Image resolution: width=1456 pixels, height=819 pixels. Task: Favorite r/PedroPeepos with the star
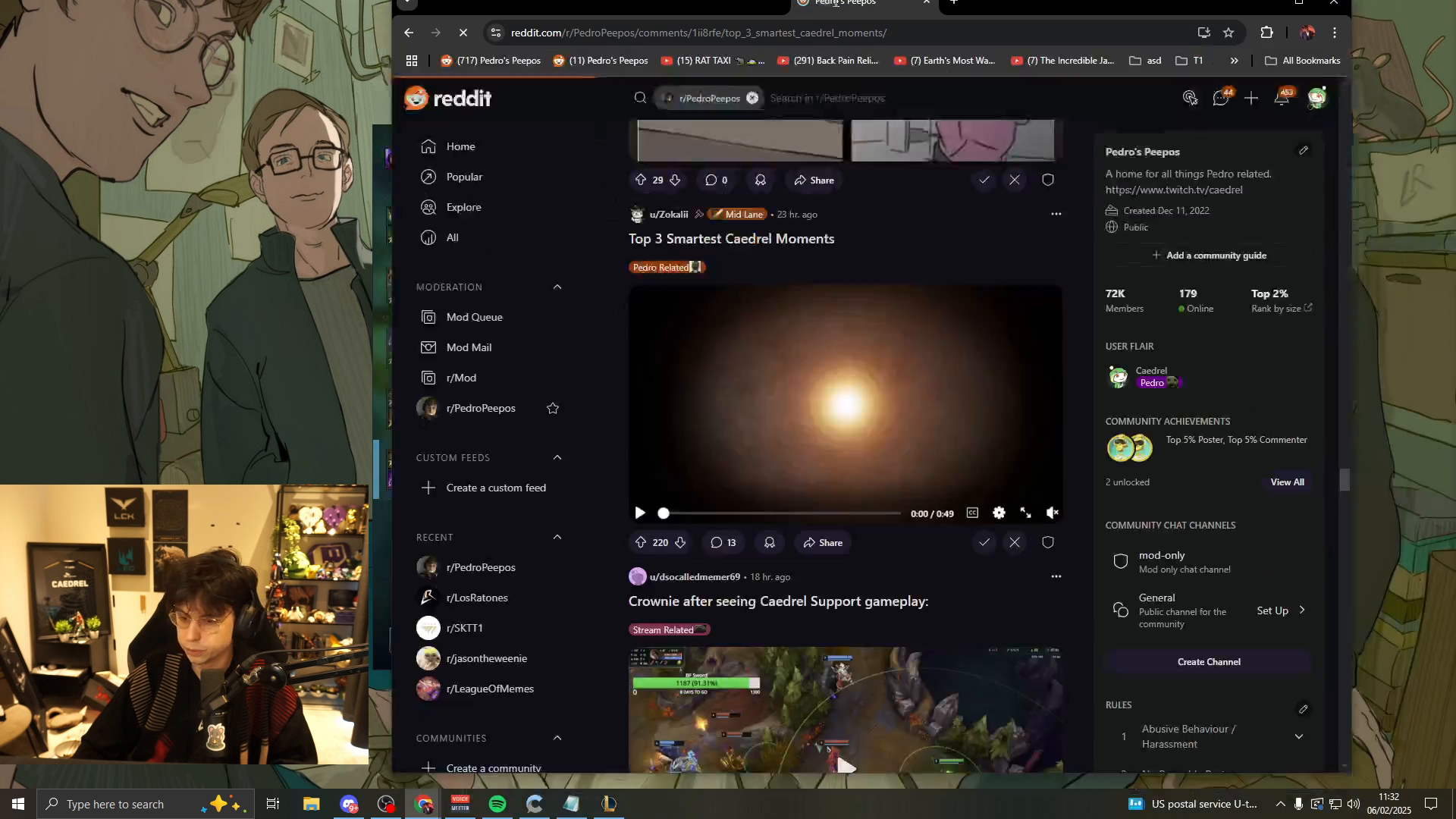pos(552,408)
